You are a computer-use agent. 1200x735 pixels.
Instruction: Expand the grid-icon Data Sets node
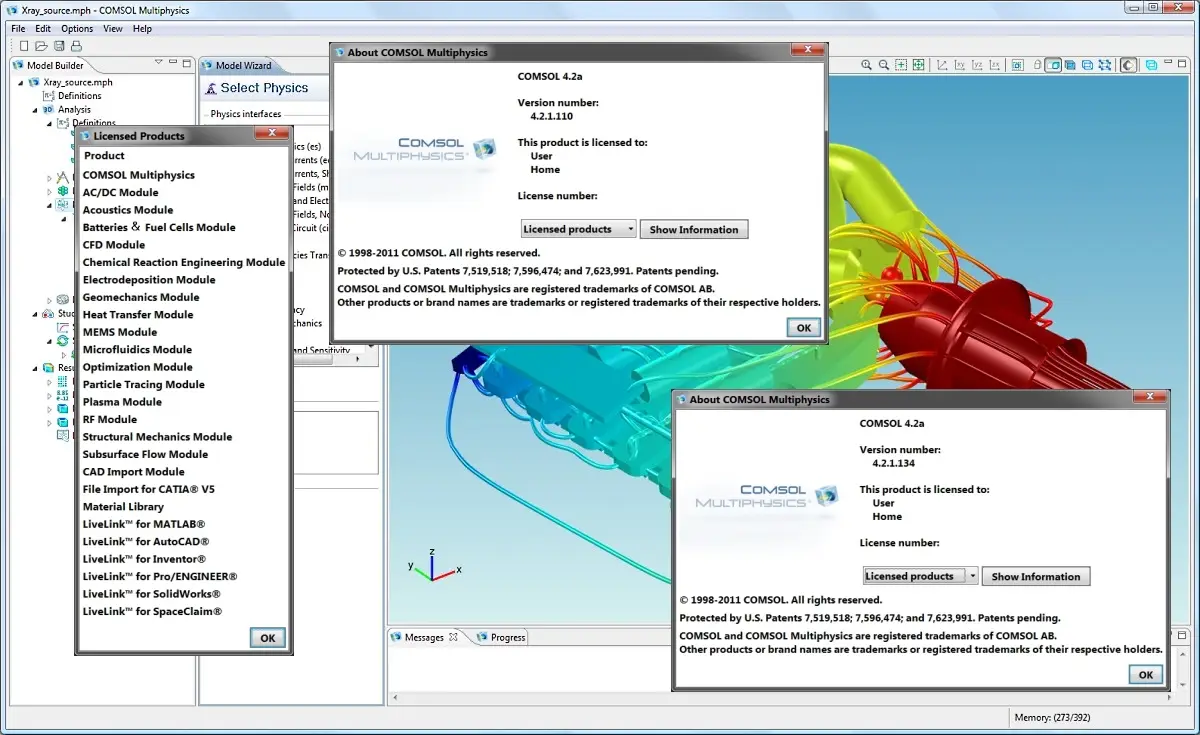point(49,382)
